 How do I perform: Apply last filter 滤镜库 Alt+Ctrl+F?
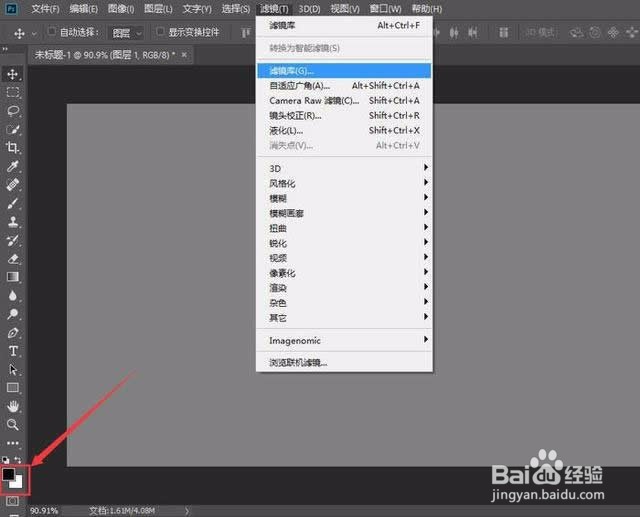[344, 25]
